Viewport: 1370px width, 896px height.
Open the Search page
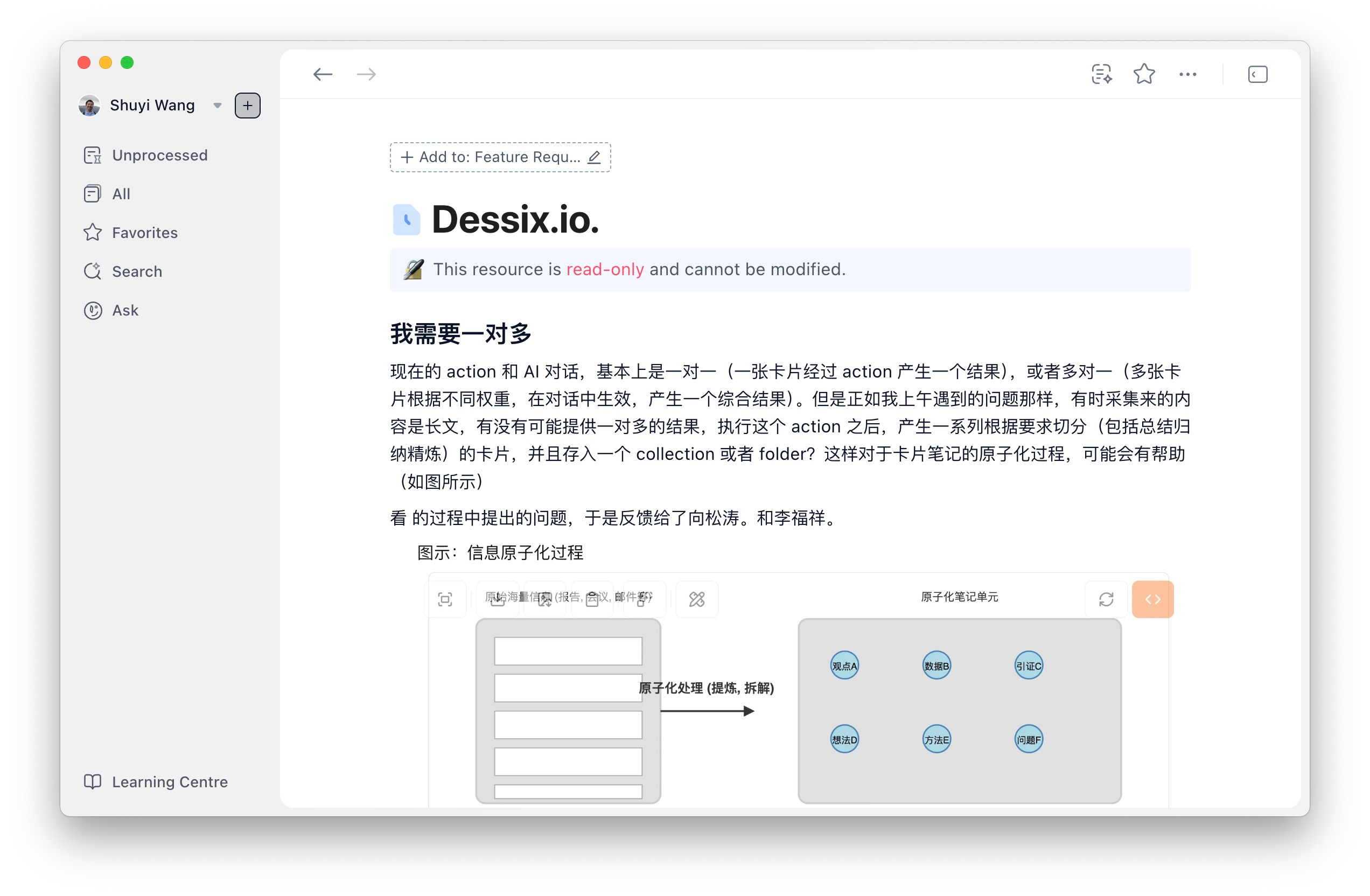pos(137,271)
